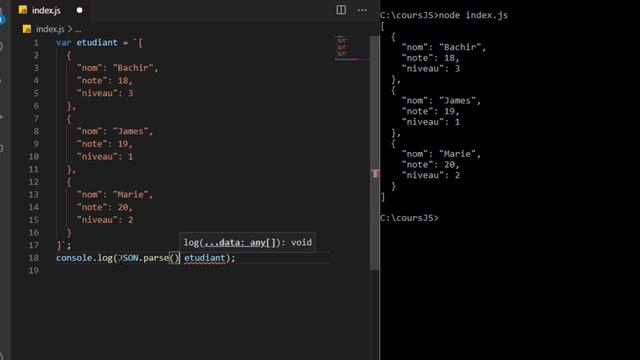Image resolution: width=640 pixels, height=360 pixels.
Task: Click the closing backtick bracket on line 17
Action: 61,245
